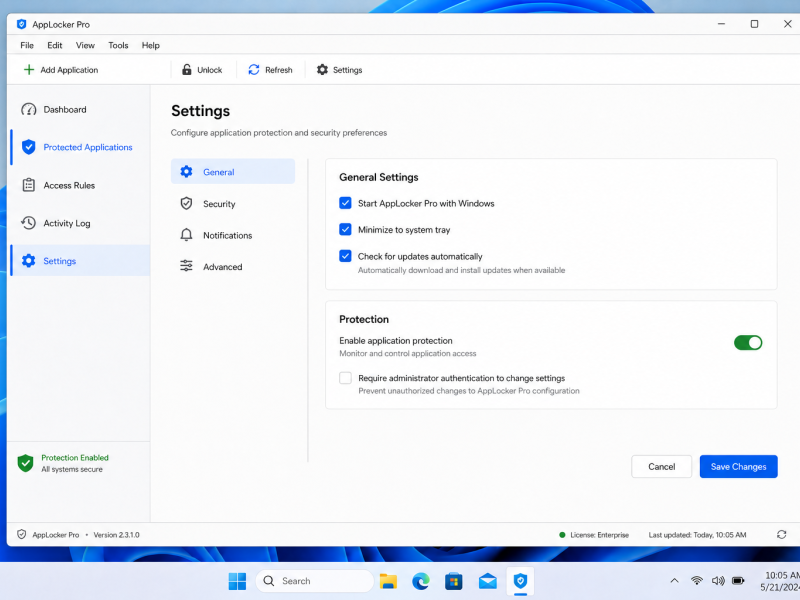
Task: Uncheck Start AppLocker Pro with Windows
Action: (345, 203)
